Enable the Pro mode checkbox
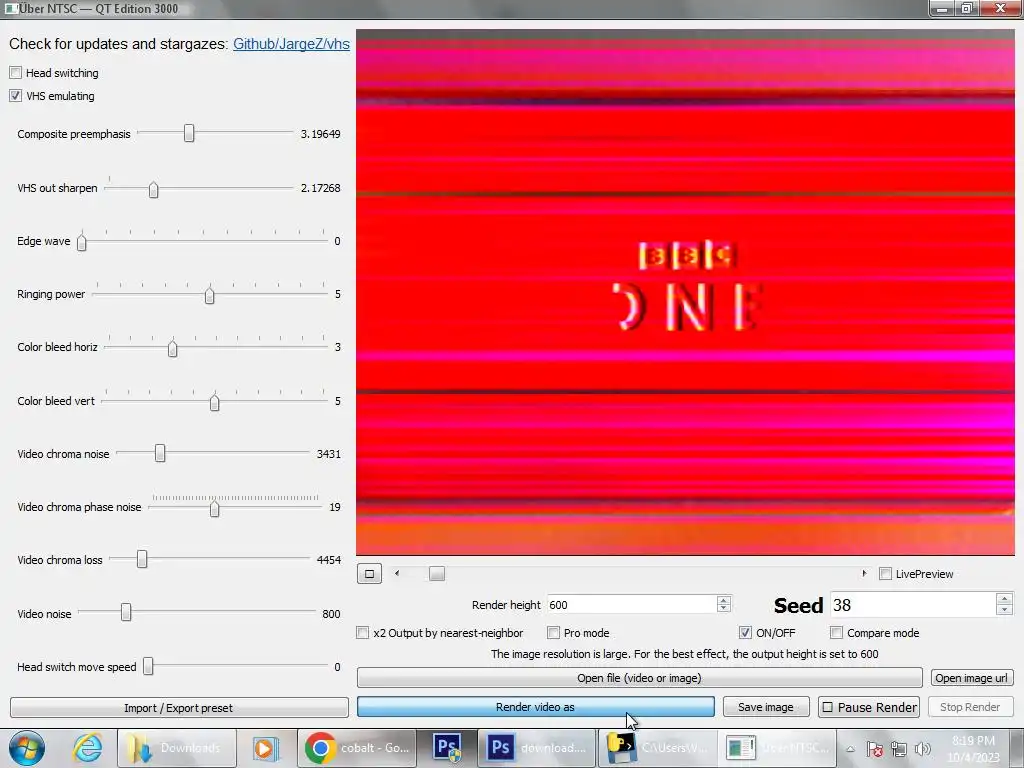This screenshot has width=1024, height=768. (553, 633)
